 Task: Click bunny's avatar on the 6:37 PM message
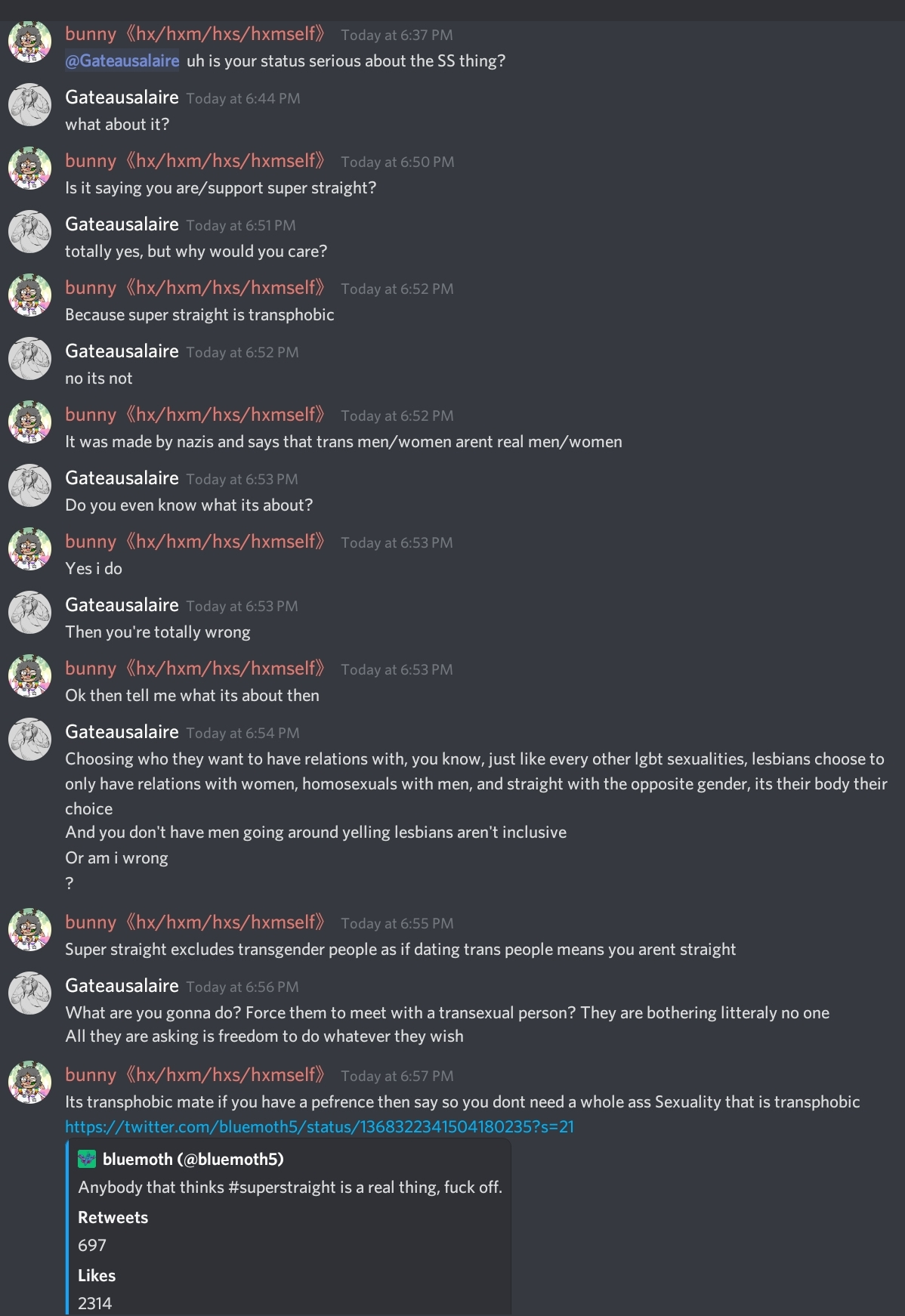click(x=29, y=42)
